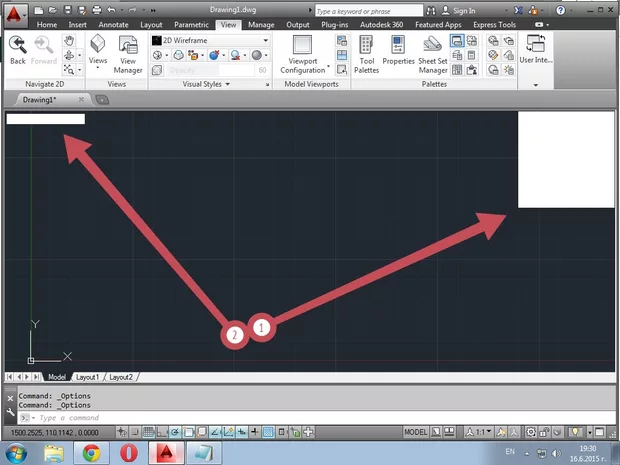This screenshot has height=465, width=620.
Task: Expand Quick Access toolbar customize arrow
Action: [x=153, y=11]
